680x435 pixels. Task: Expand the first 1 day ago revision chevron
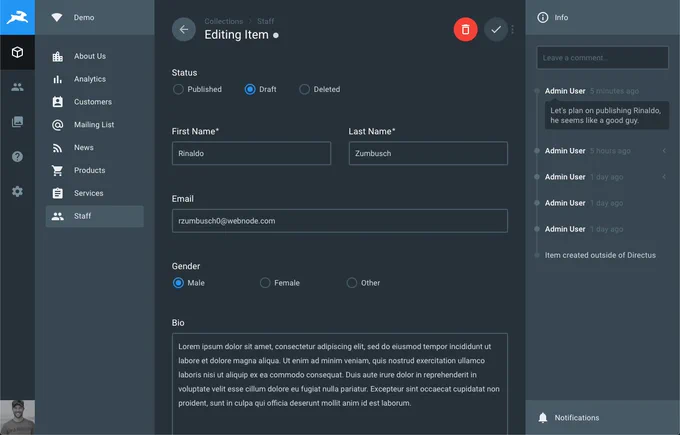click(664, 177)
